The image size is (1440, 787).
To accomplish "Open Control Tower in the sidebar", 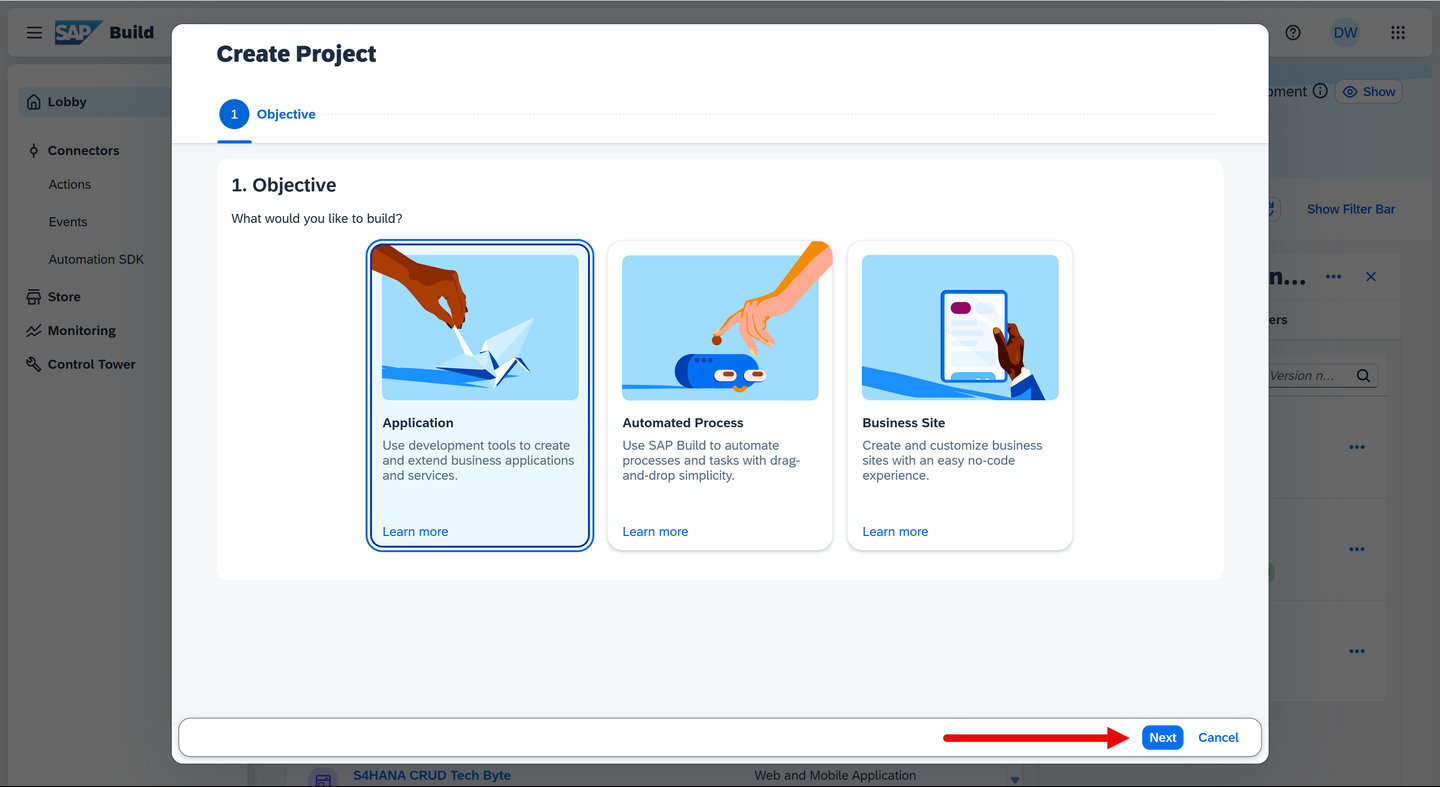I will pyautogui.click(x=92, y=365).
